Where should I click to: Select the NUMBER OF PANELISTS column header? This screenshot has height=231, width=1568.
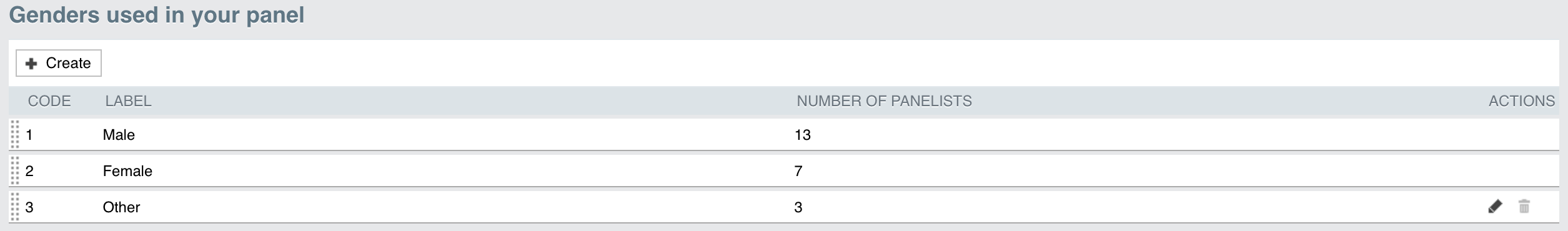coord(884,101)
